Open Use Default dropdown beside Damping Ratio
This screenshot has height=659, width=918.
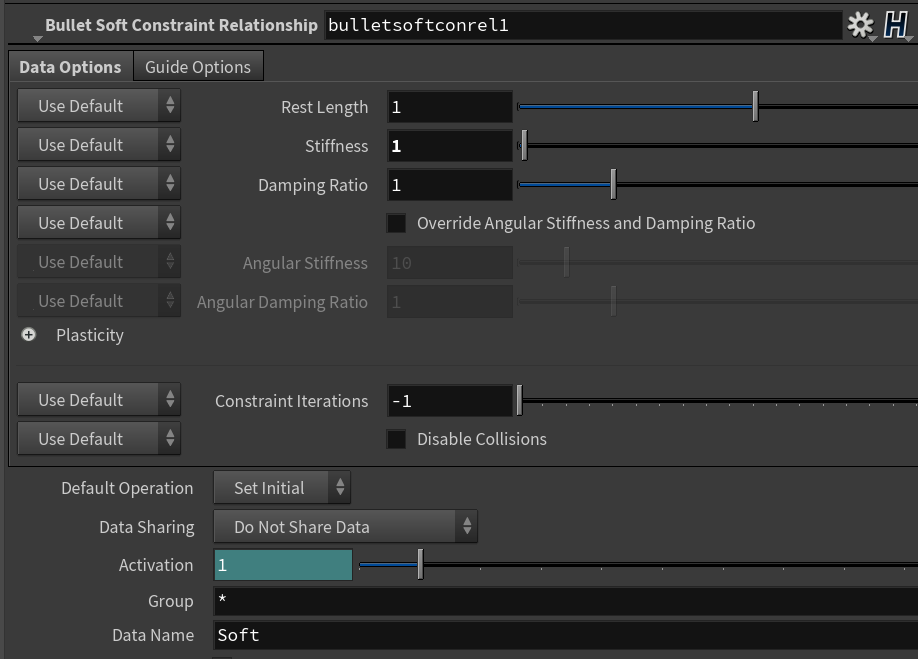point(99,184)
